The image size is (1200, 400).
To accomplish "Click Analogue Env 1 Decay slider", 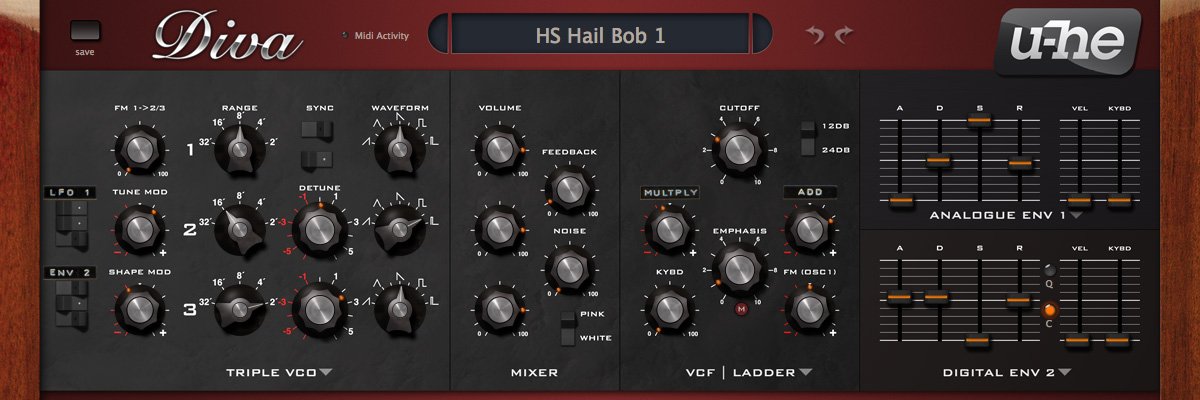I will pos(938,159).
